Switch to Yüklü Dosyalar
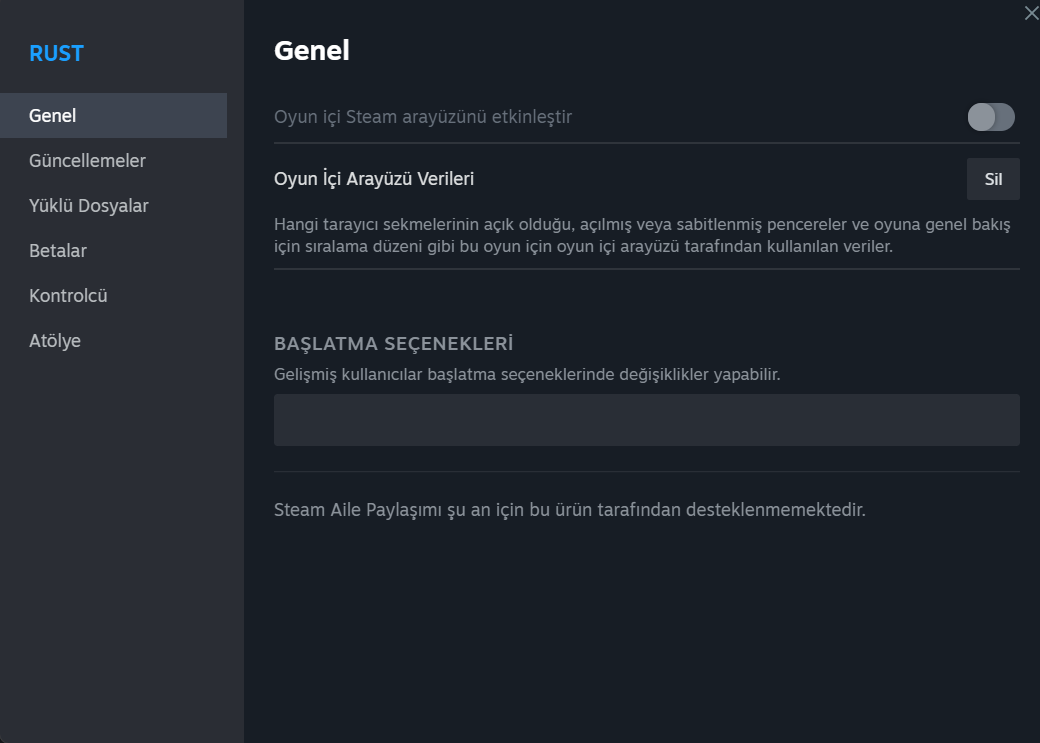 coord(89,206)
